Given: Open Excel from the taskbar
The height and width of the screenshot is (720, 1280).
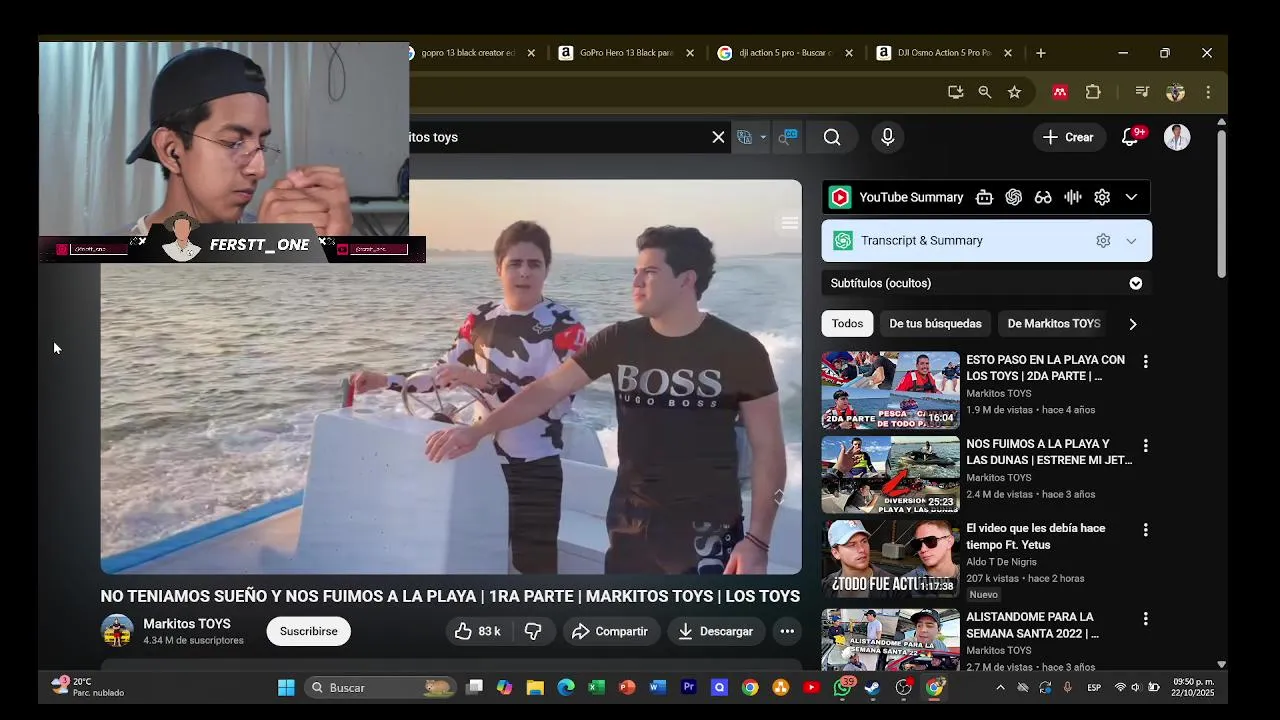Looking at the screenshot, I should 596,687.
